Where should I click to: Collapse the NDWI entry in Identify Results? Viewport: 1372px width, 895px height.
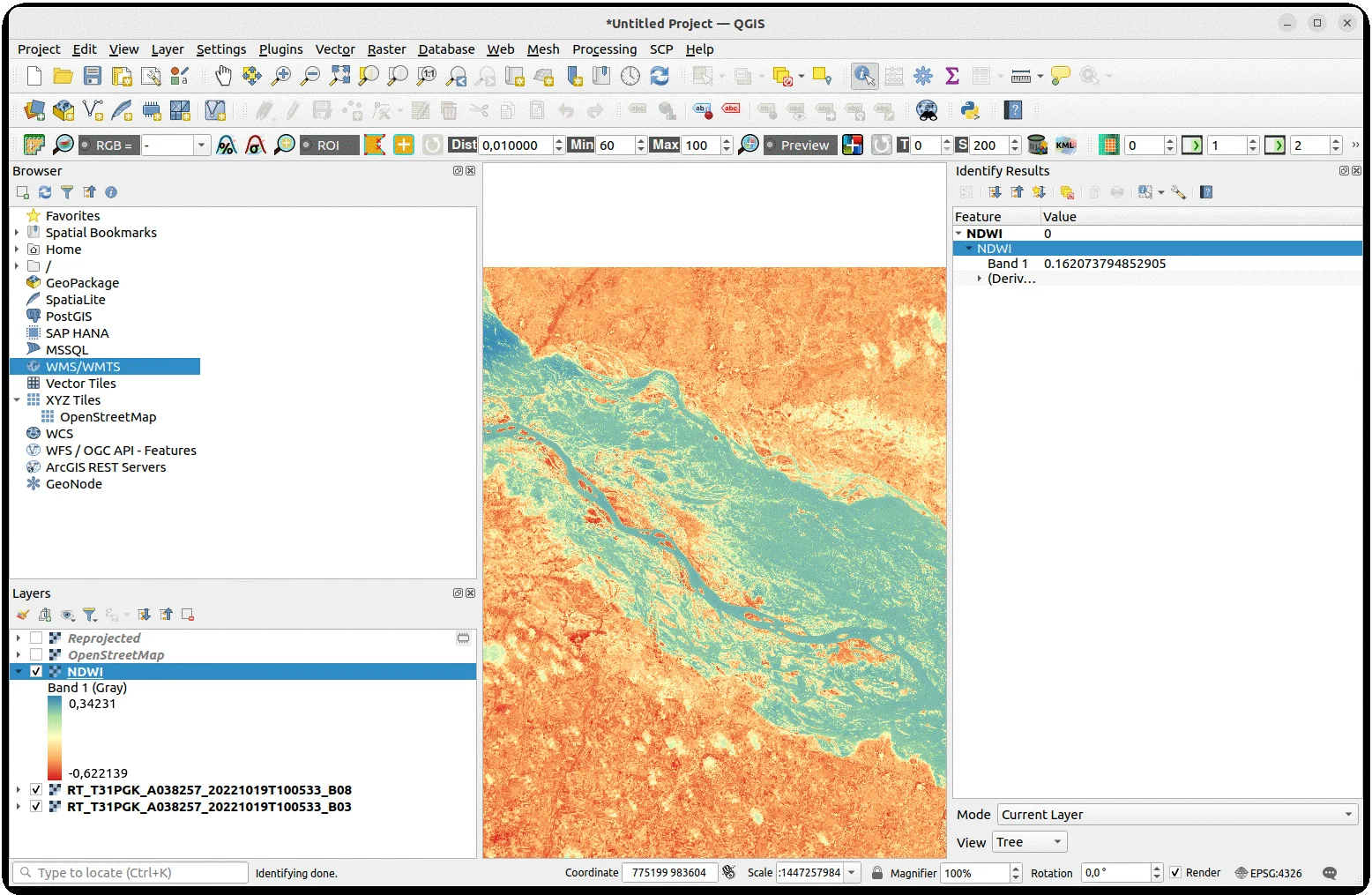coord(958,233)
